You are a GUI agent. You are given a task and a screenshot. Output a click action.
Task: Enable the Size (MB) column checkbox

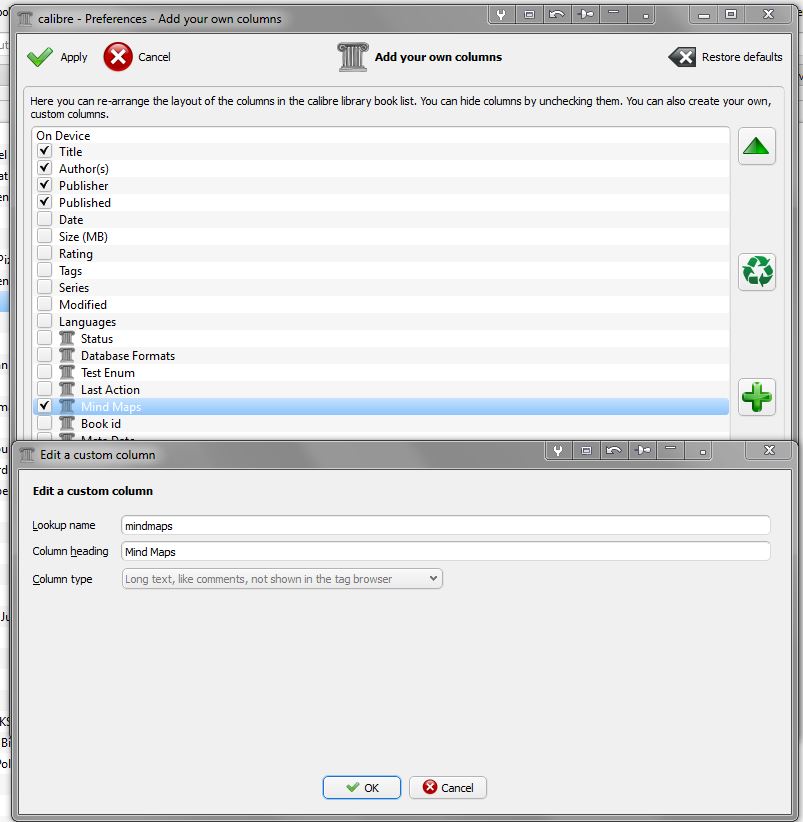(45, 236)
